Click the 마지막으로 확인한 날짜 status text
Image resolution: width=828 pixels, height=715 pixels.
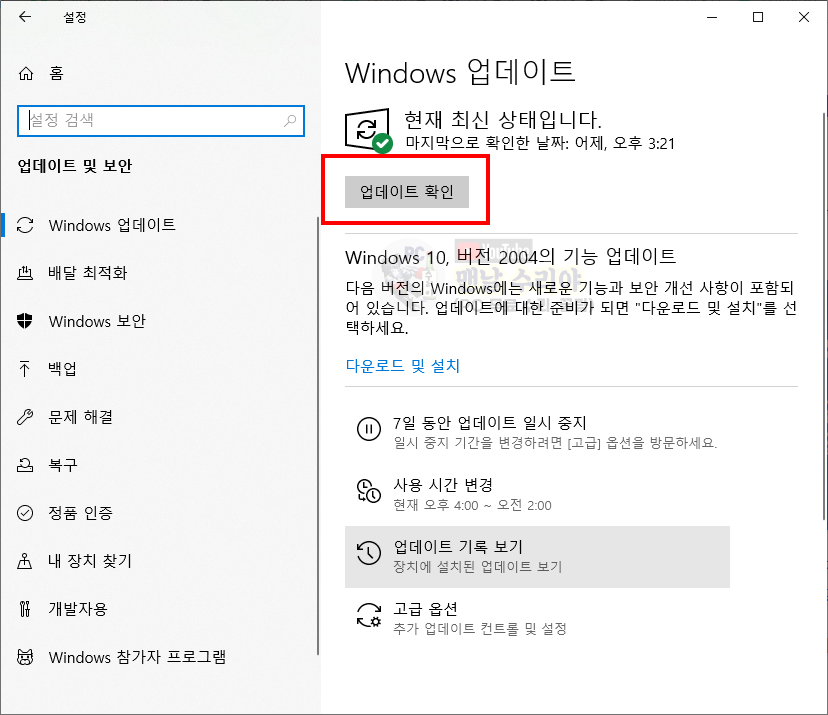coord(540,143)
